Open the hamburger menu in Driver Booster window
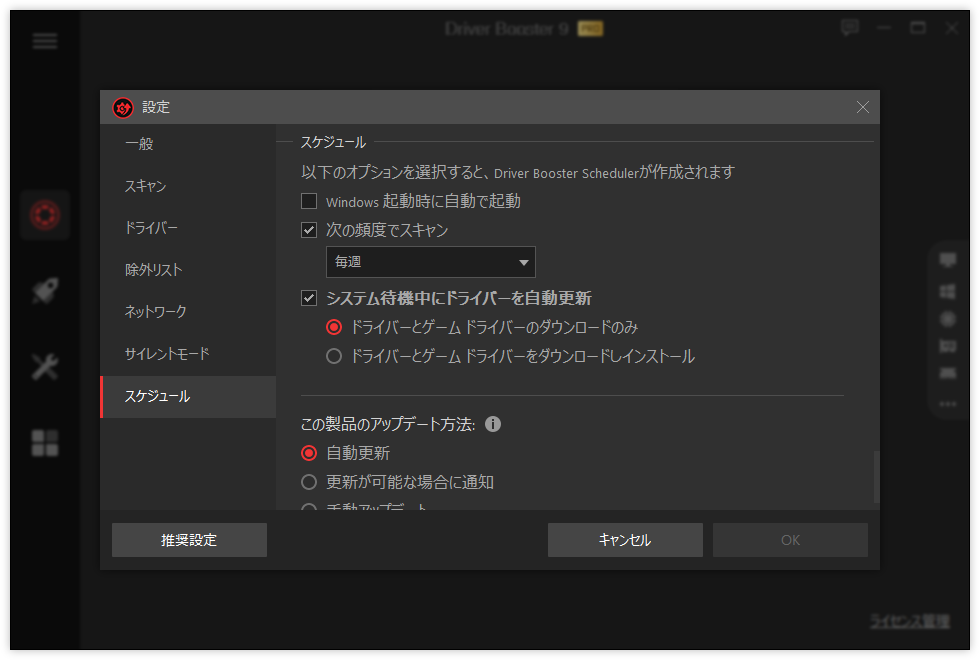This screenshot has height=660, width=980. [x=45, y=41]
